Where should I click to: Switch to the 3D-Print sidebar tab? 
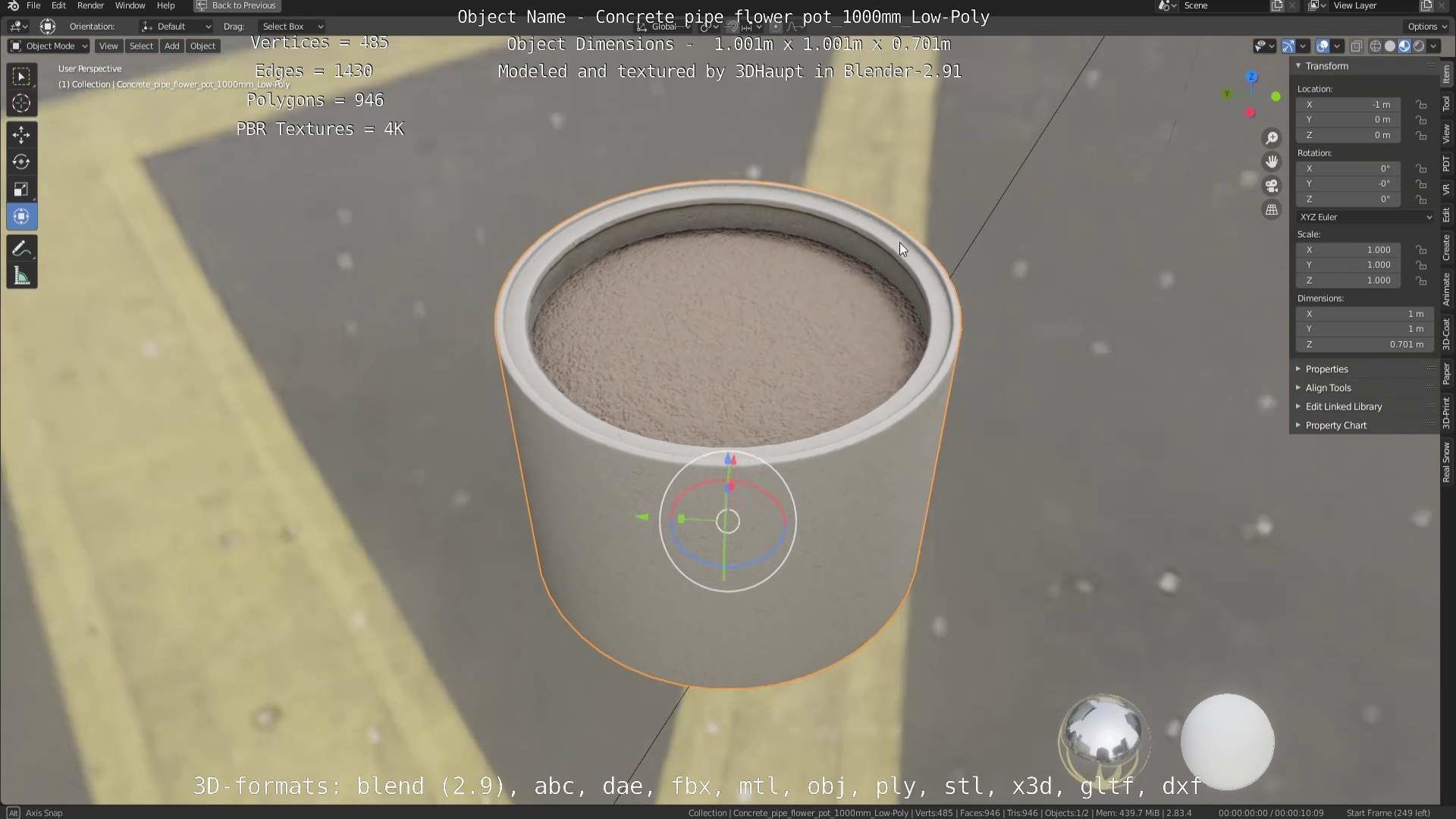pos(1447,413)
